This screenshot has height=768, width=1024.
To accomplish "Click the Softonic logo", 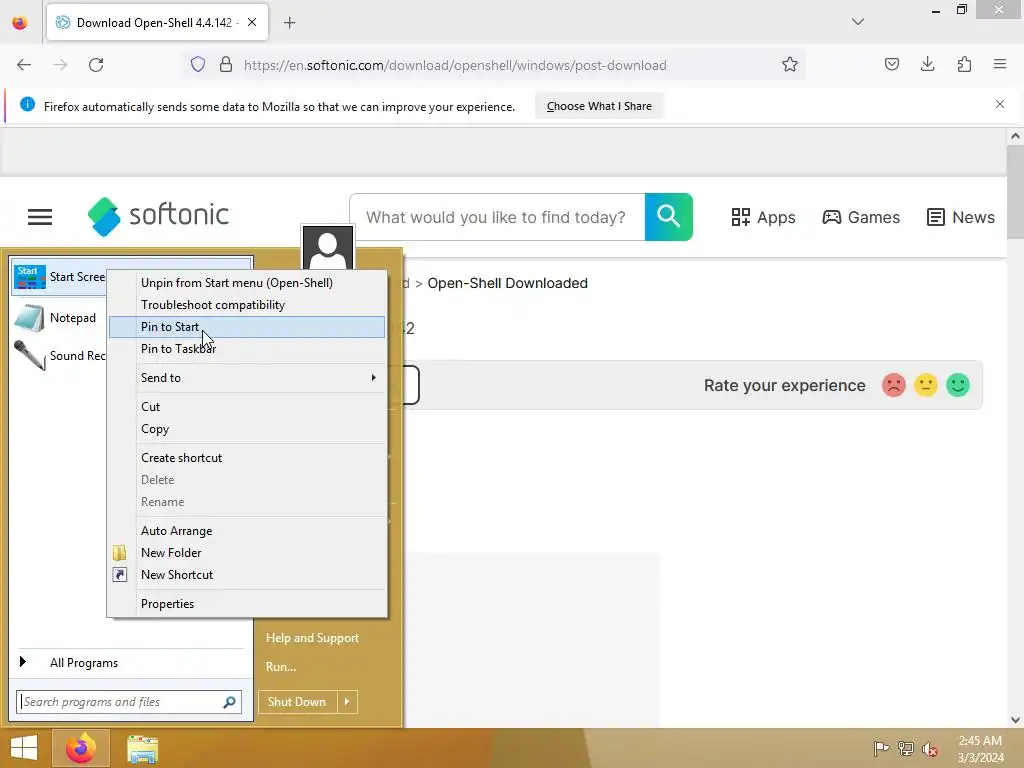I will coord(158,216).
